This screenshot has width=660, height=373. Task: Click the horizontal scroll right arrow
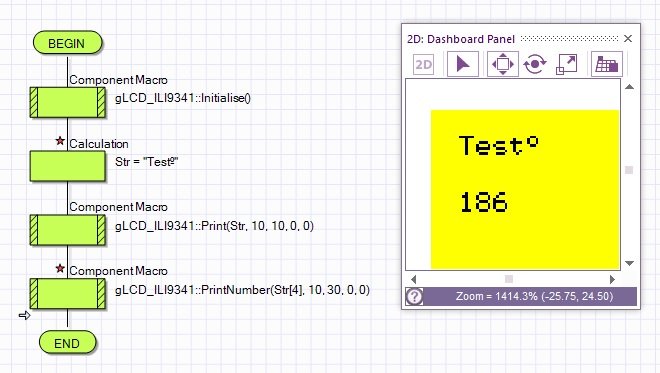pos(612,279)
